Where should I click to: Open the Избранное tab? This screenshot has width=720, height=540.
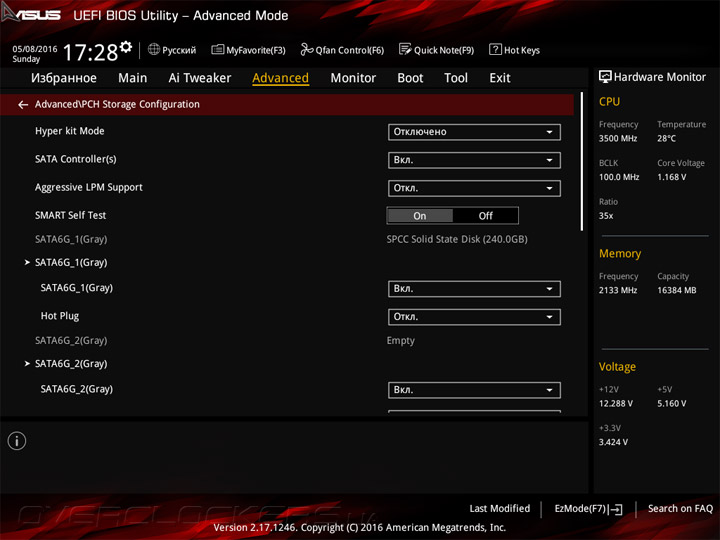click(x=64, y=78)
